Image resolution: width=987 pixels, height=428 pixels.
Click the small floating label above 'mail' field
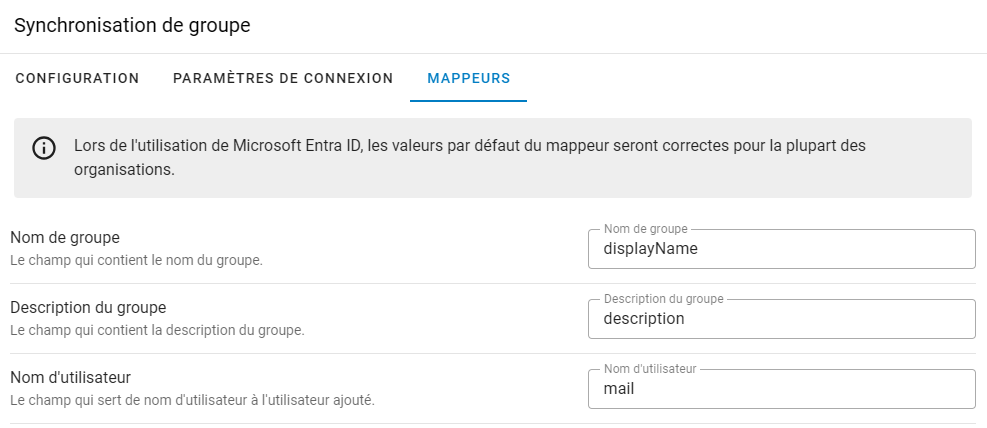click(x=650, y=369)
